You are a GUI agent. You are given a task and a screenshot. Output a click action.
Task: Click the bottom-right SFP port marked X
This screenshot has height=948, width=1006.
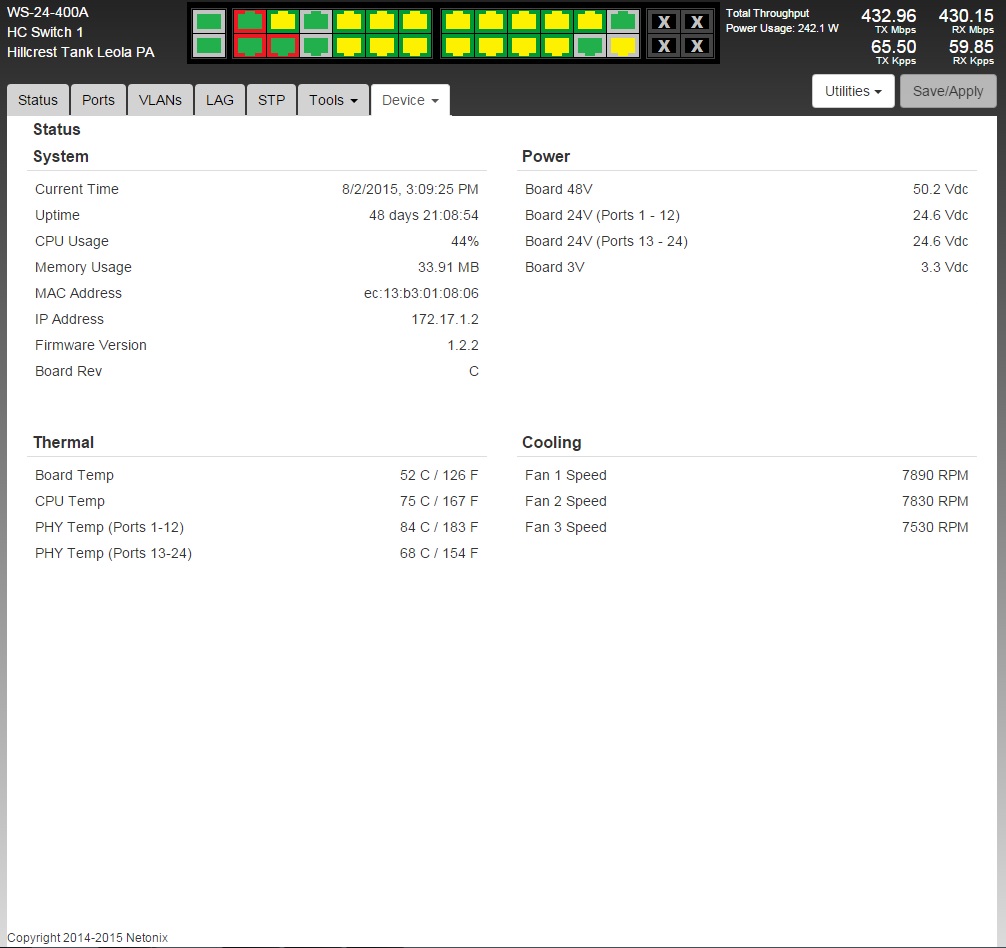click(697, 46)
